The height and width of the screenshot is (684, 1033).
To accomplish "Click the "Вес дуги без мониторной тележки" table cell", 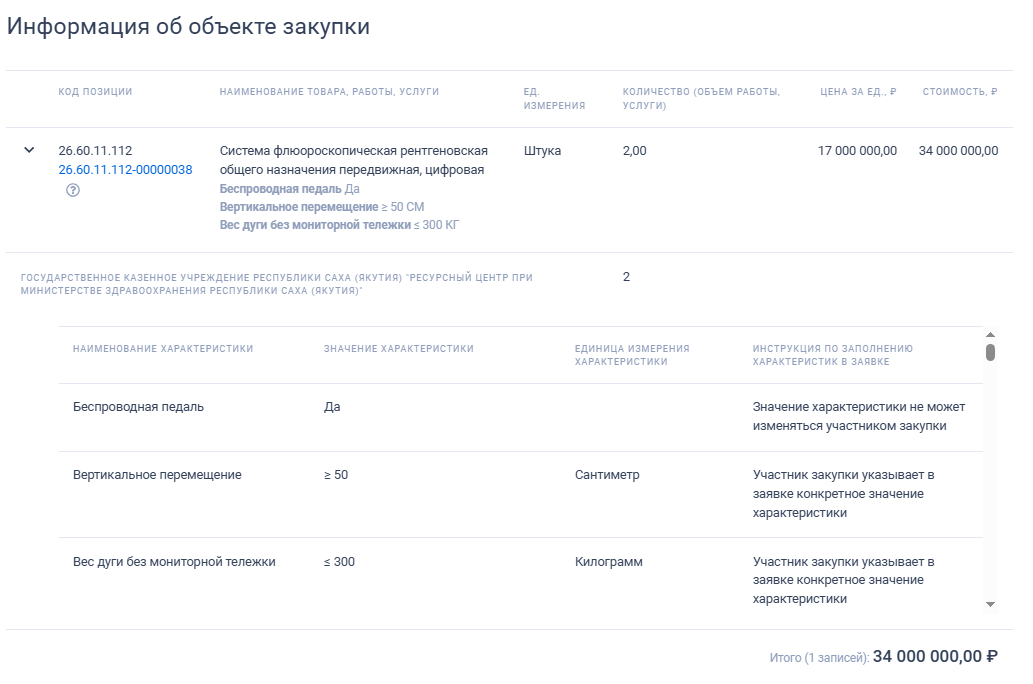I will coord(174,561).
